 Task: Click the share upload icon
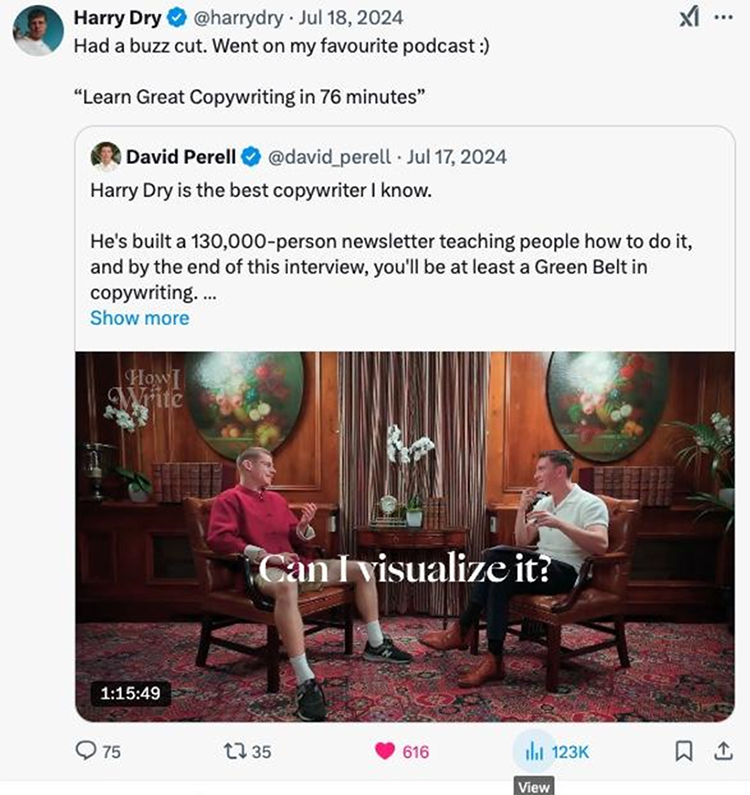pos(720,749)
